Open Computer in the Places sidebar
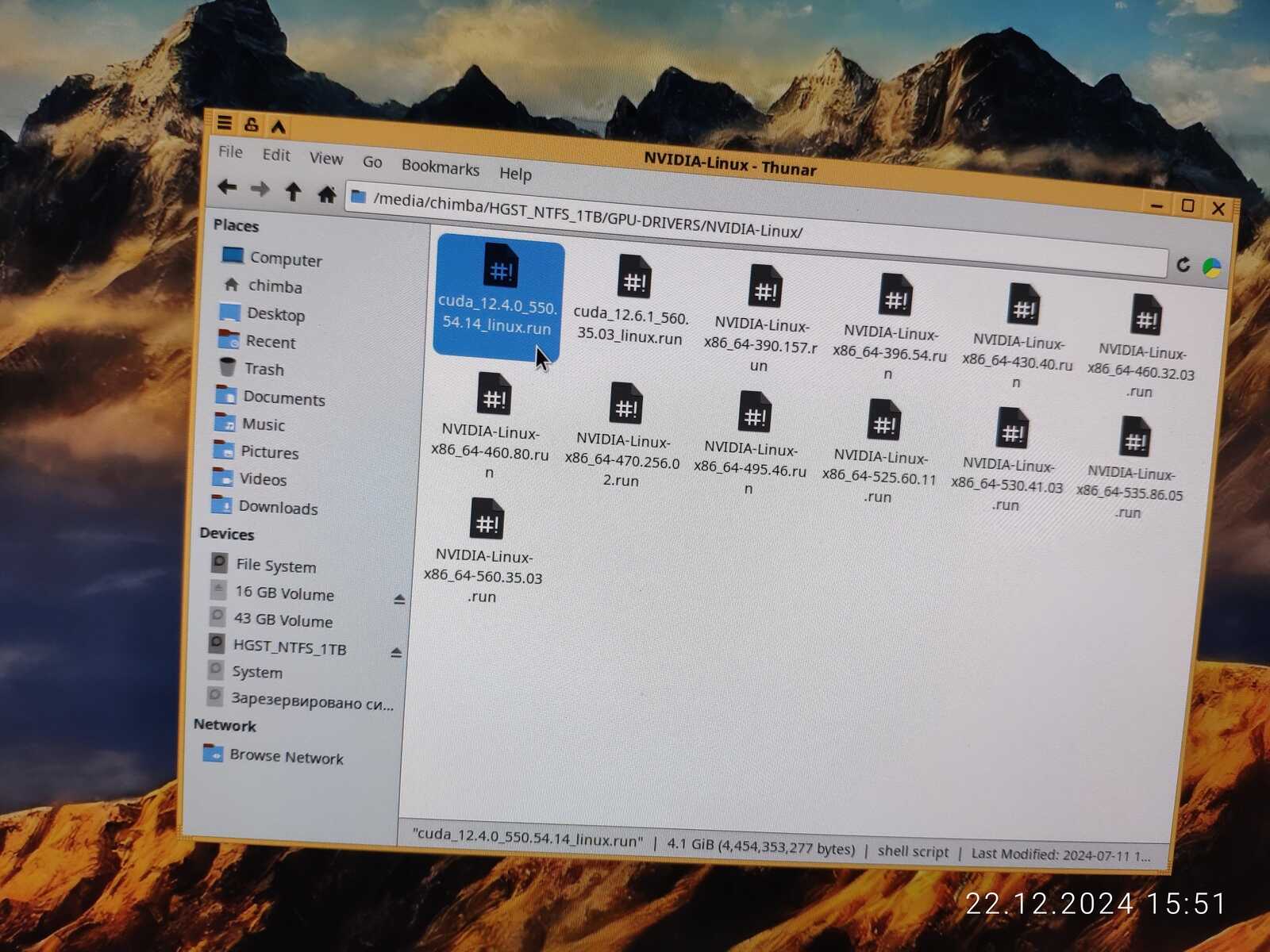The image size is (1270, 952). tap(271, 258)
